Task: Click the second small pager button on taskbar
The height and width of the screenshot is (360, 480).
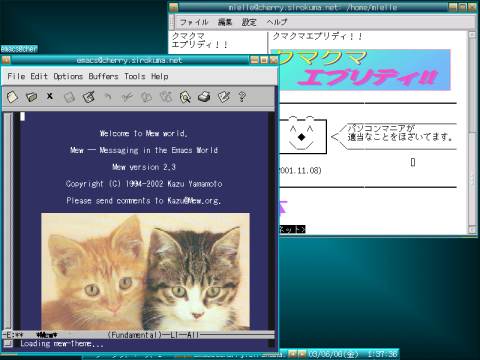Action: [x=301, y=353]
